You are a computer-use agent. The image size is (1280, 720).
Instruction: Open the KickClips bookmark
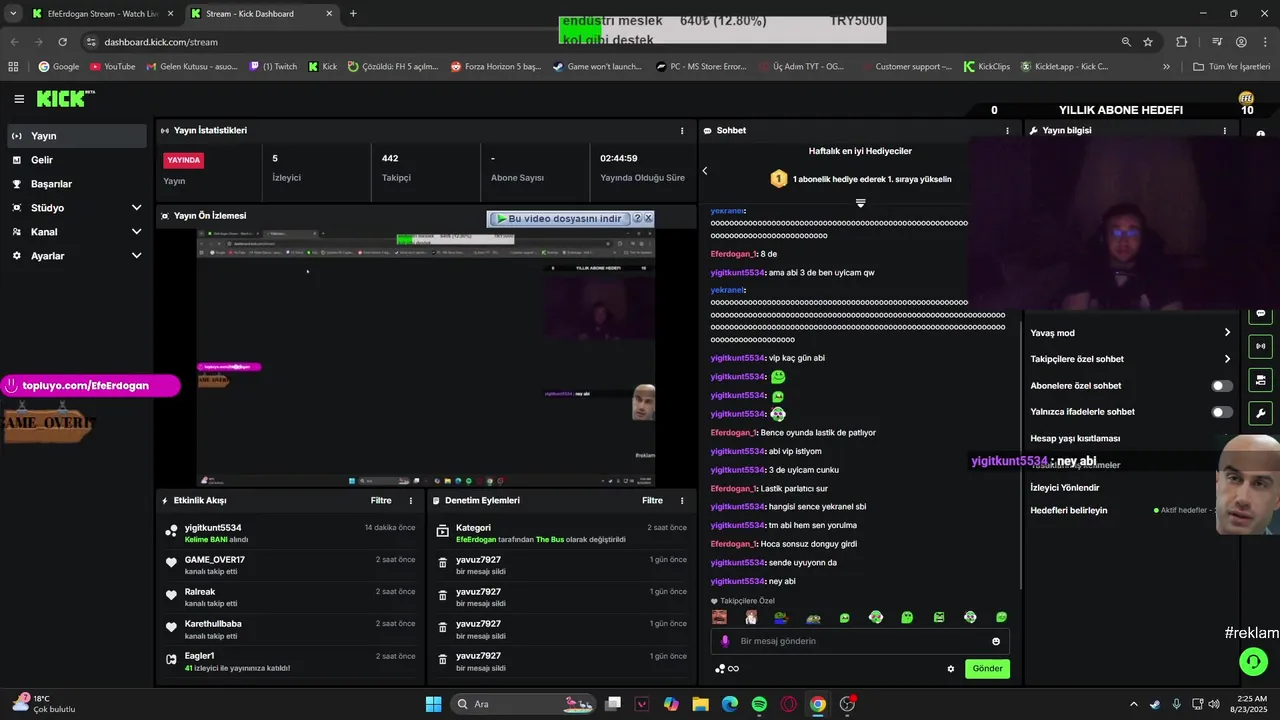point(987,67)
